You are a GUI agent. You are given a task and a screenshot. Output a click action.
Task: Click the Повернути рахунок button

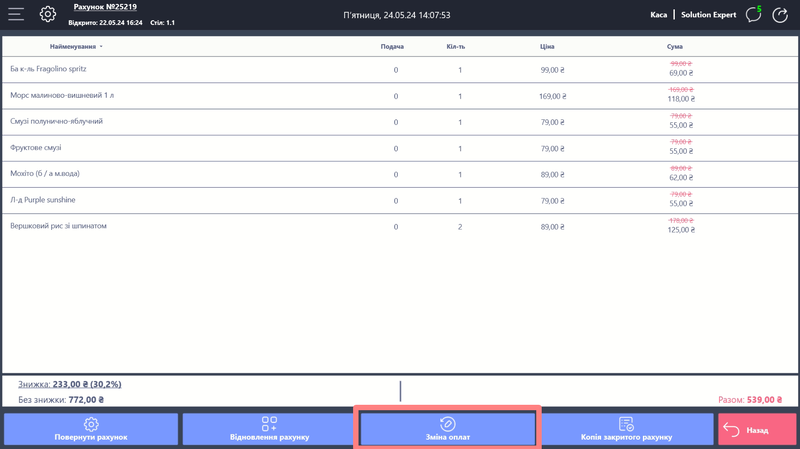click(x=91, y=429)
